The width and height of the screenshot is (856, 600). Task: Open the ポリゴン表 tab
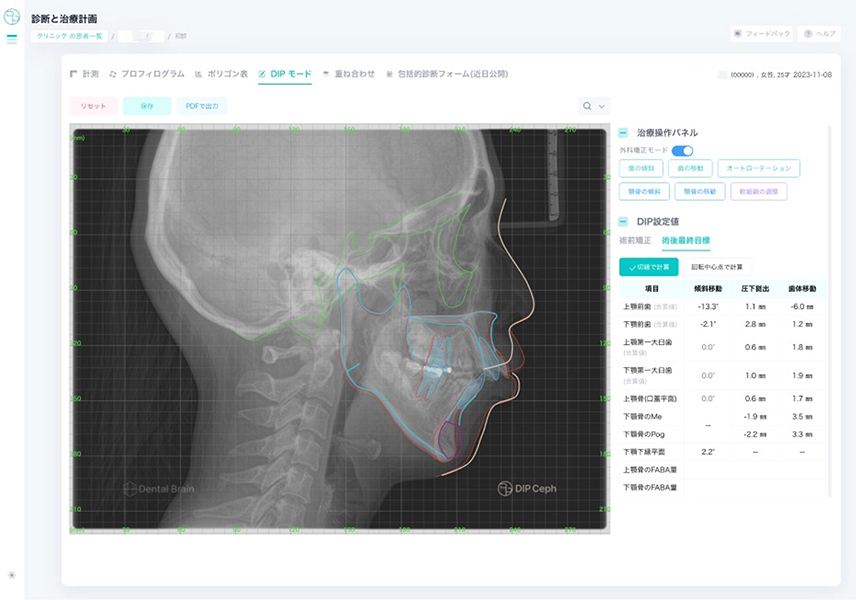219,74
